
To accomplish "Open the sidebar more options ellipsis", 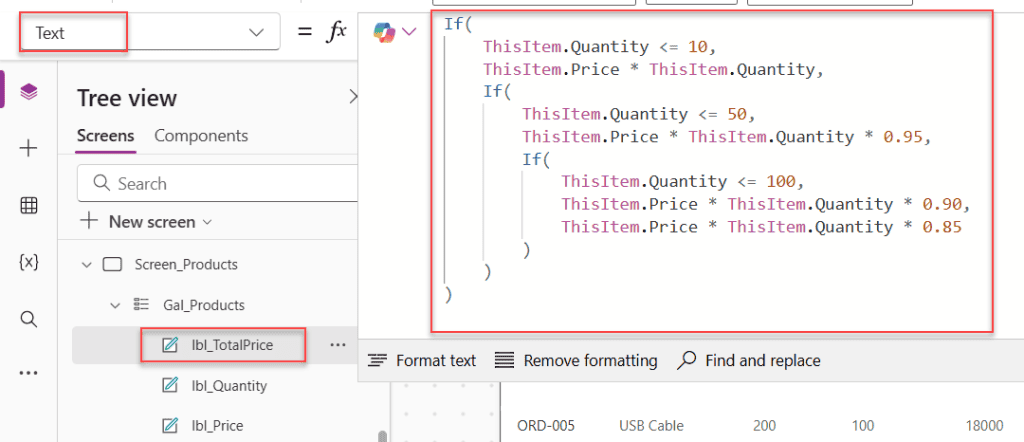I will point(29,373).
